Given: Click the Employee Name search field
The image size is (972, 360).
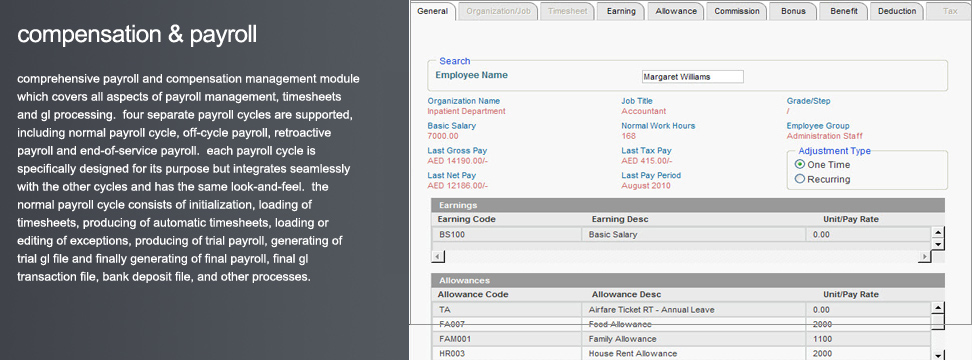Looking at the screenshot, I should point(692,77).
